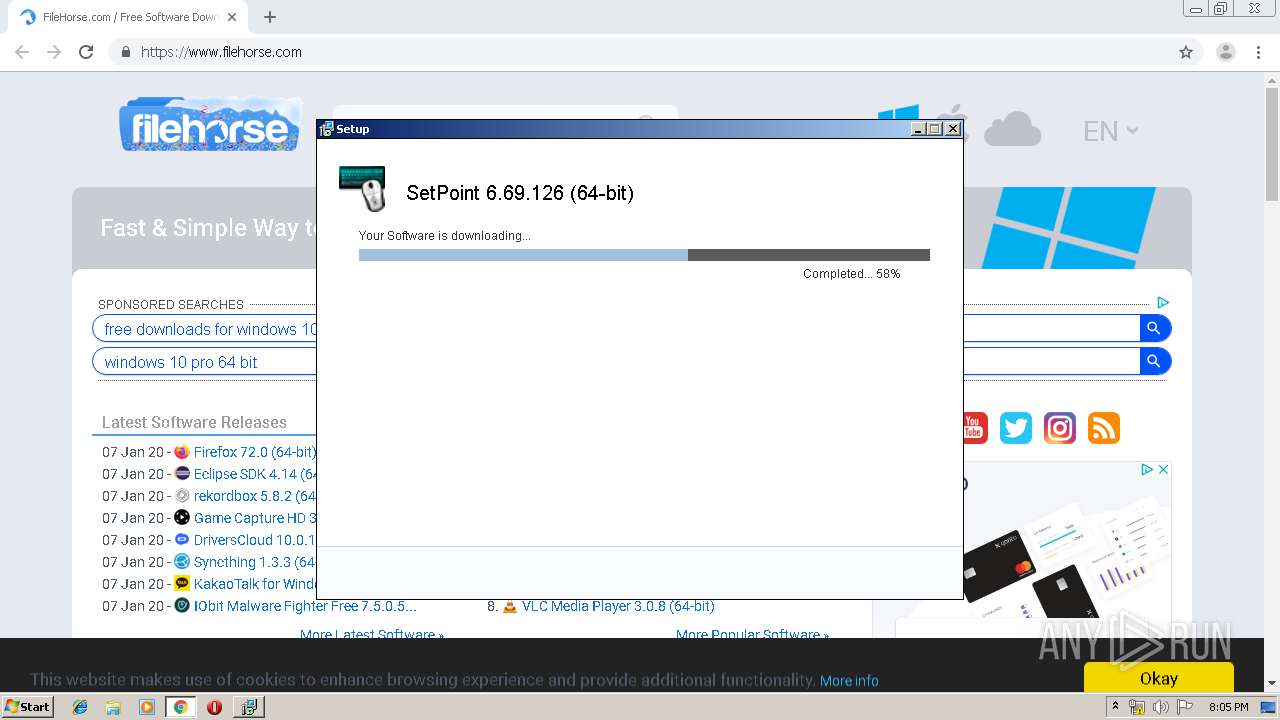1280x720 pixels.
Task: Open sponsored search 'free downloads for windows 10'
Action: pyautogui.click(x=210, y=329)
